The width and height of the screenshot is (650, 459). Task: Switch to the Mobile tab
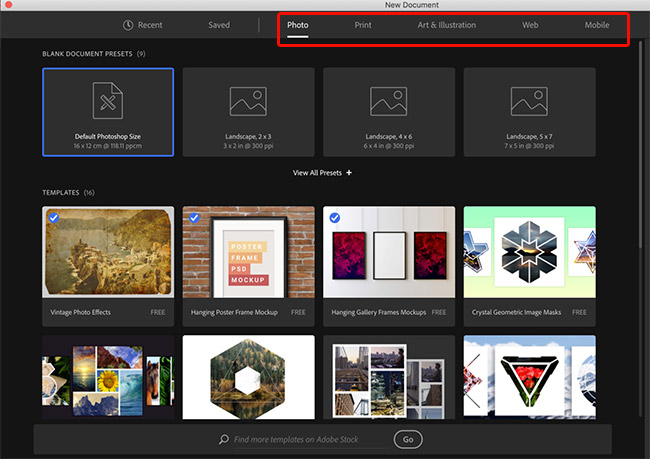(596, 25)
